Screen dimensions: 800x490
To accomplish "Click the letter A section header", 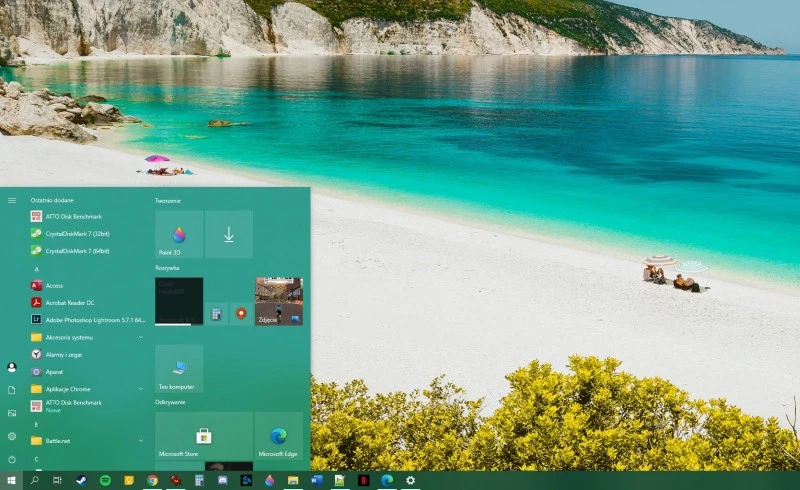I will tap(36, 269).
